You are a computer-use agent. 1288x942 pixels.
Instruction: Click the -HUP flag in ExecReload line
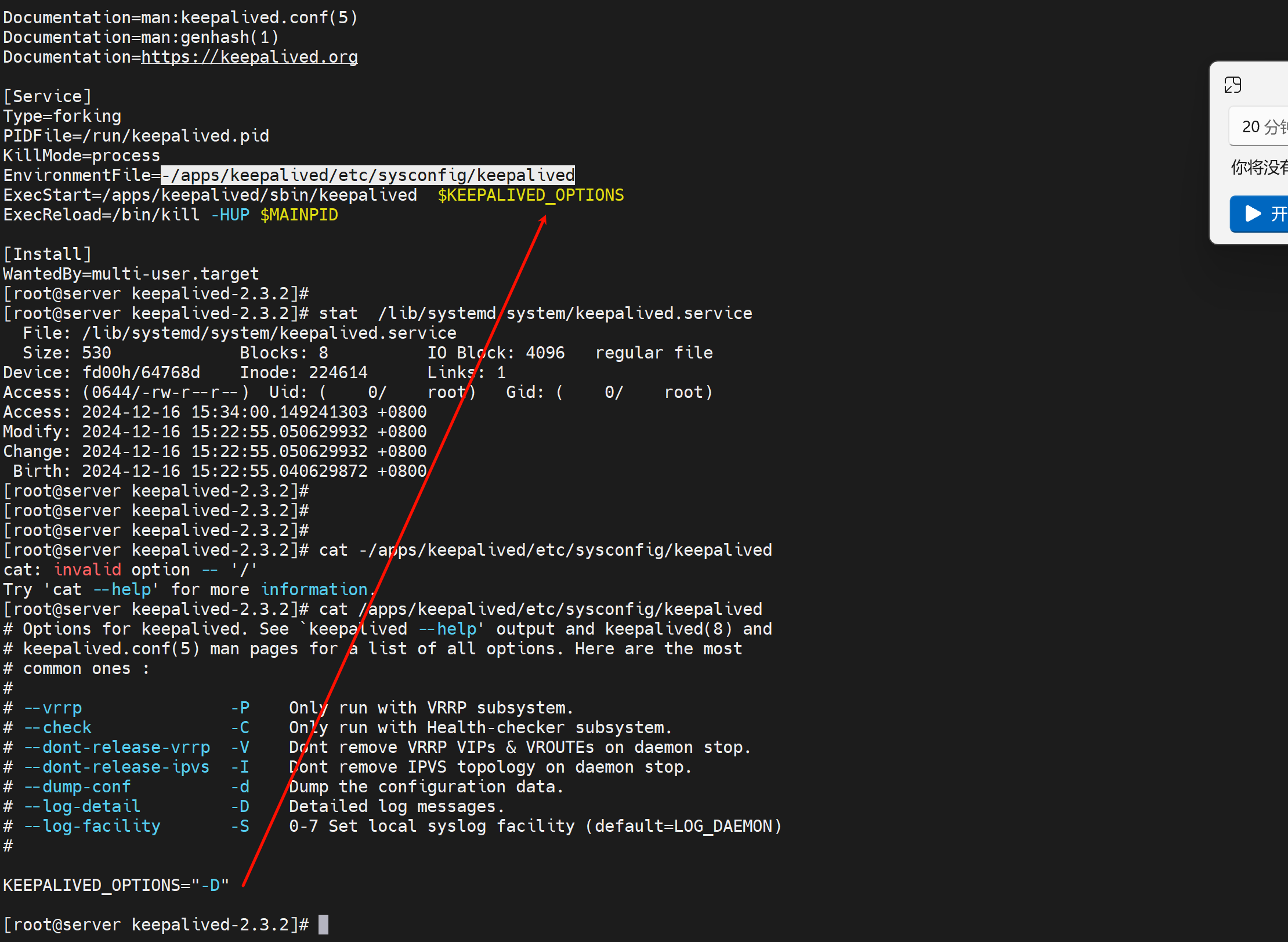coord(230,215)
